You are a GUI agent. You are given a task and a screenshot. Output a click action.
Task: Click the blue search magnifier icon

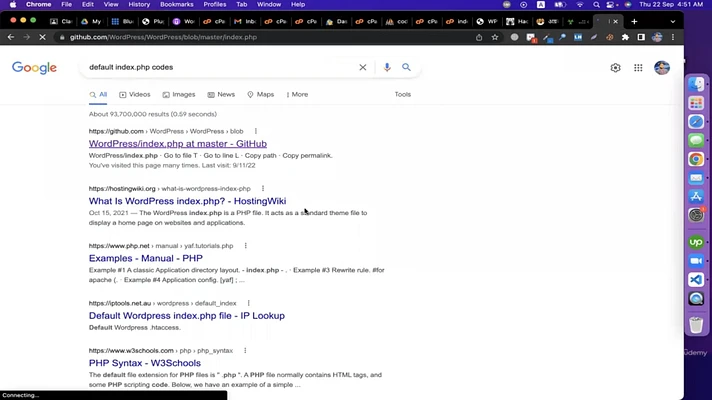(x=406, y=67)
